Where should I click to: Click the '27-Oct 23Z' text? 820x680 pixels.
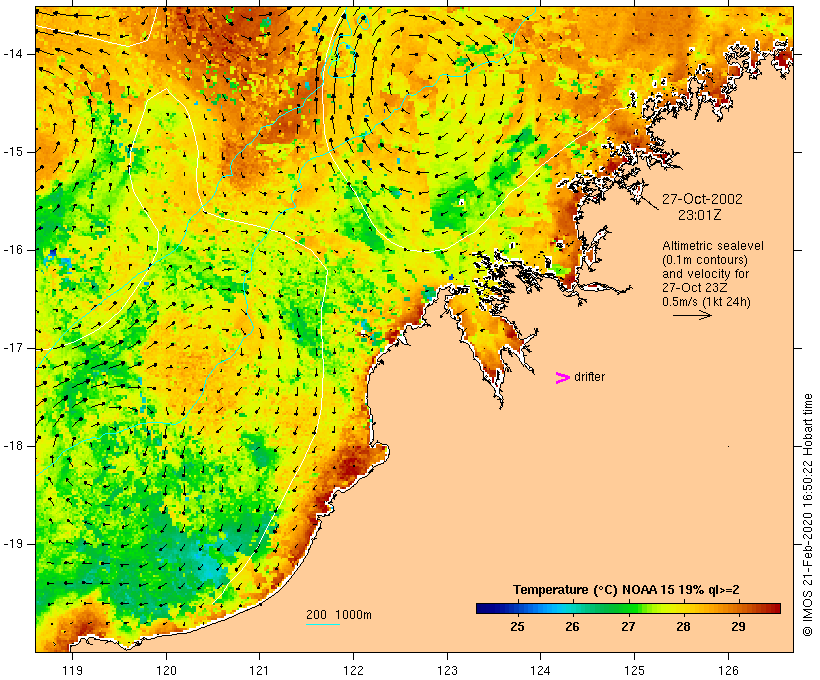[695, 288]
